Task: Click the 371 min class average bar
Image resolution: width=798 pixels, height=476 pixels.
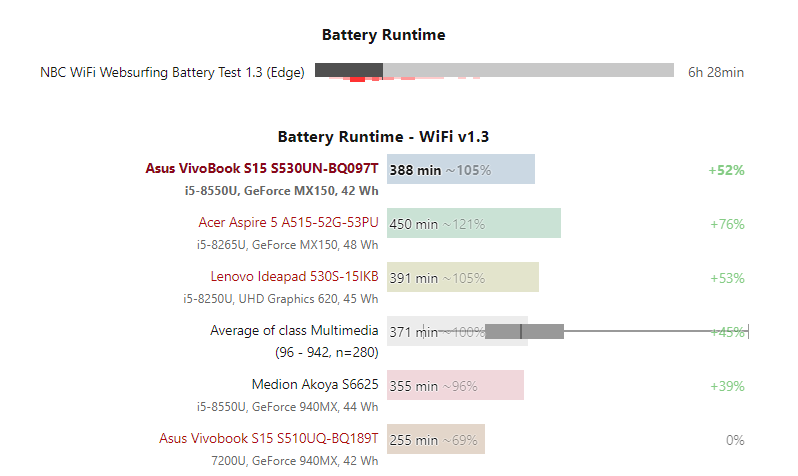Action: (457, 331)
